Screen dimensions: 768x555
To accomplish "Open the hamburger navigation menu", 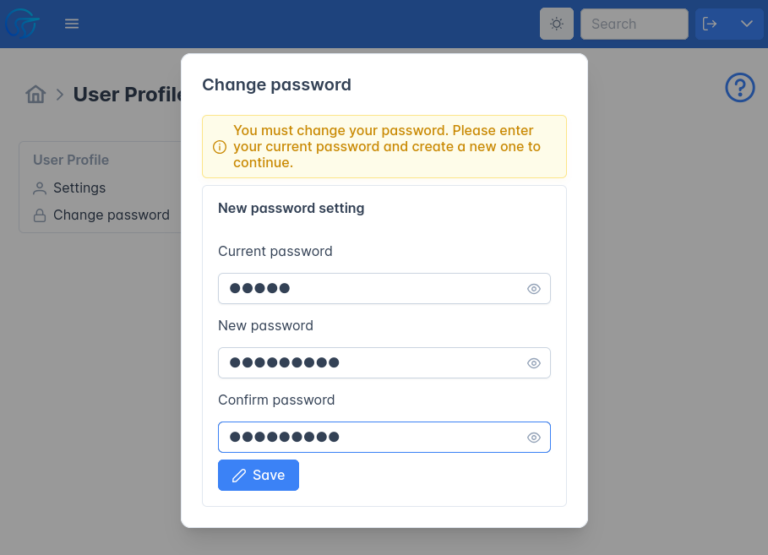I will pyautogui.click(x=72, y=24).
